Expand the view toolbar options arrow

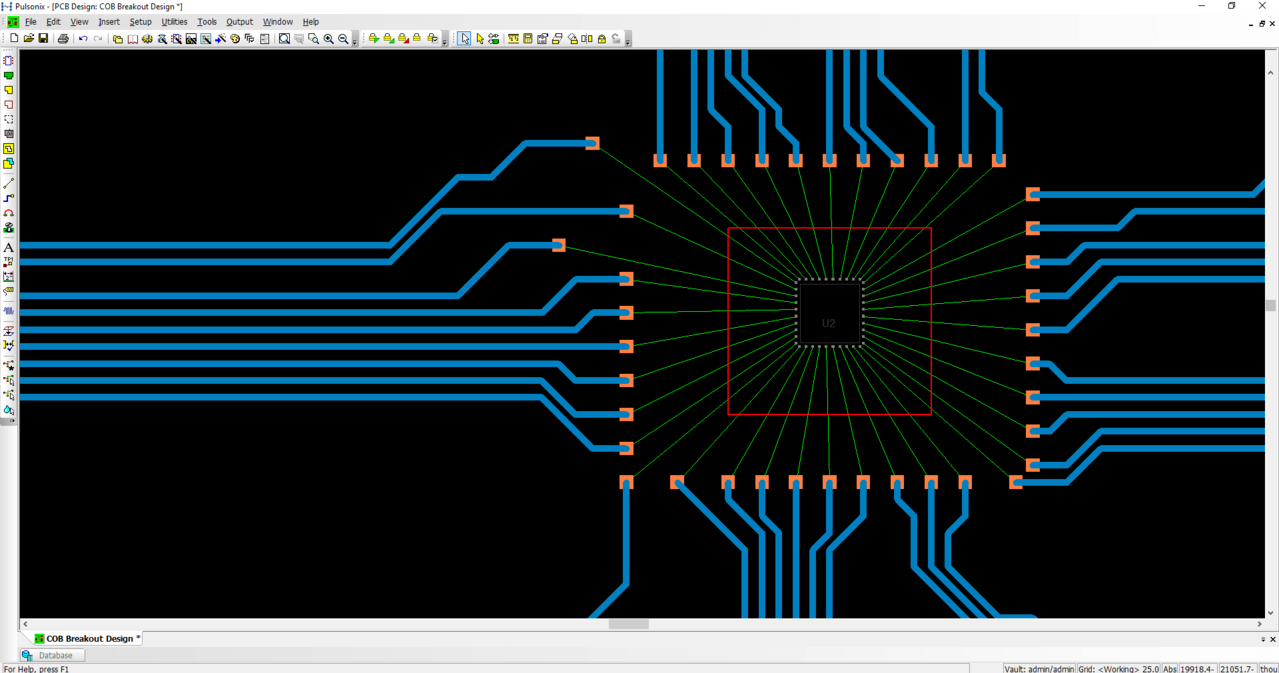pos(355,42)
